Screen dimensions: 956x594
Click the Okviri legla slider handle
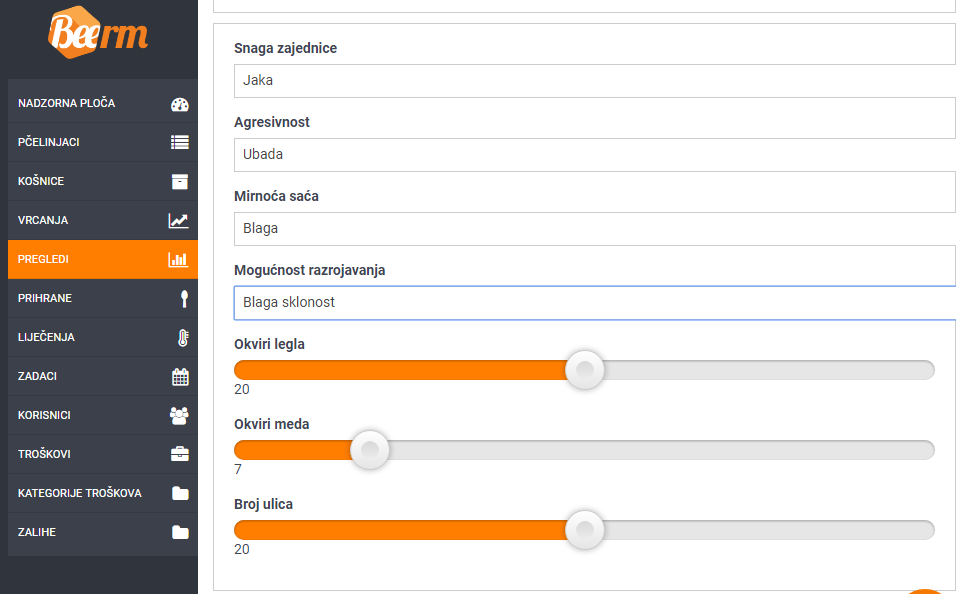(x=585, y=370)
